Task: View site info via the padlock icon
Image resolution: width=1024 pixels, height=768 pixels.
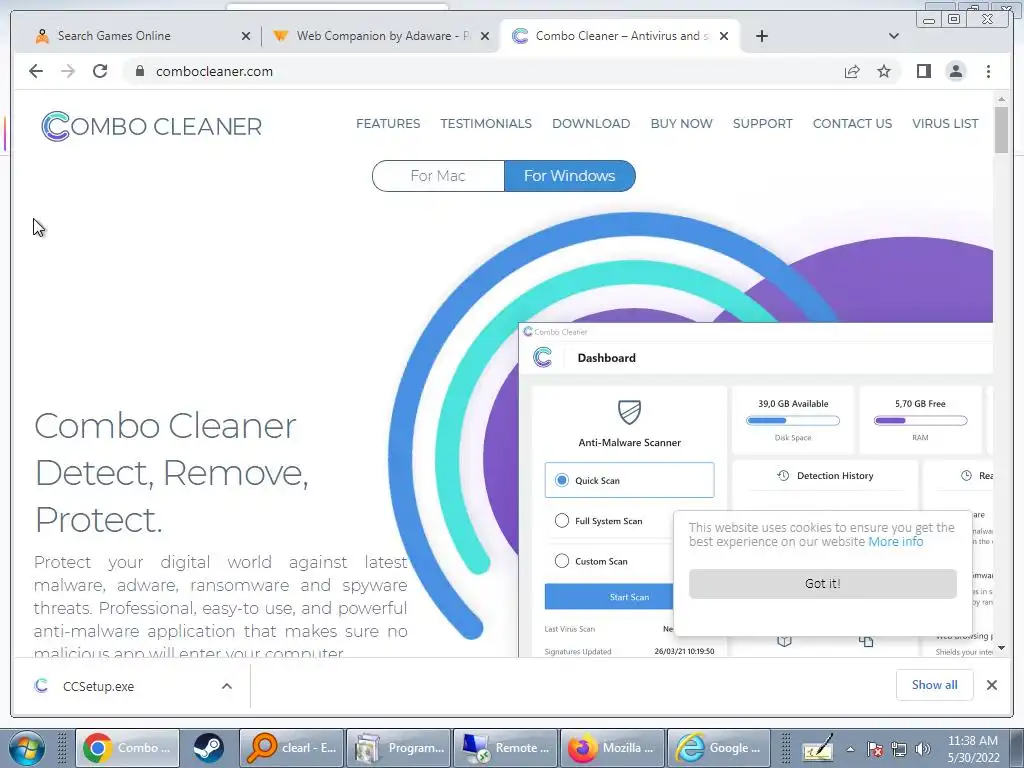Action: point(140,71)
